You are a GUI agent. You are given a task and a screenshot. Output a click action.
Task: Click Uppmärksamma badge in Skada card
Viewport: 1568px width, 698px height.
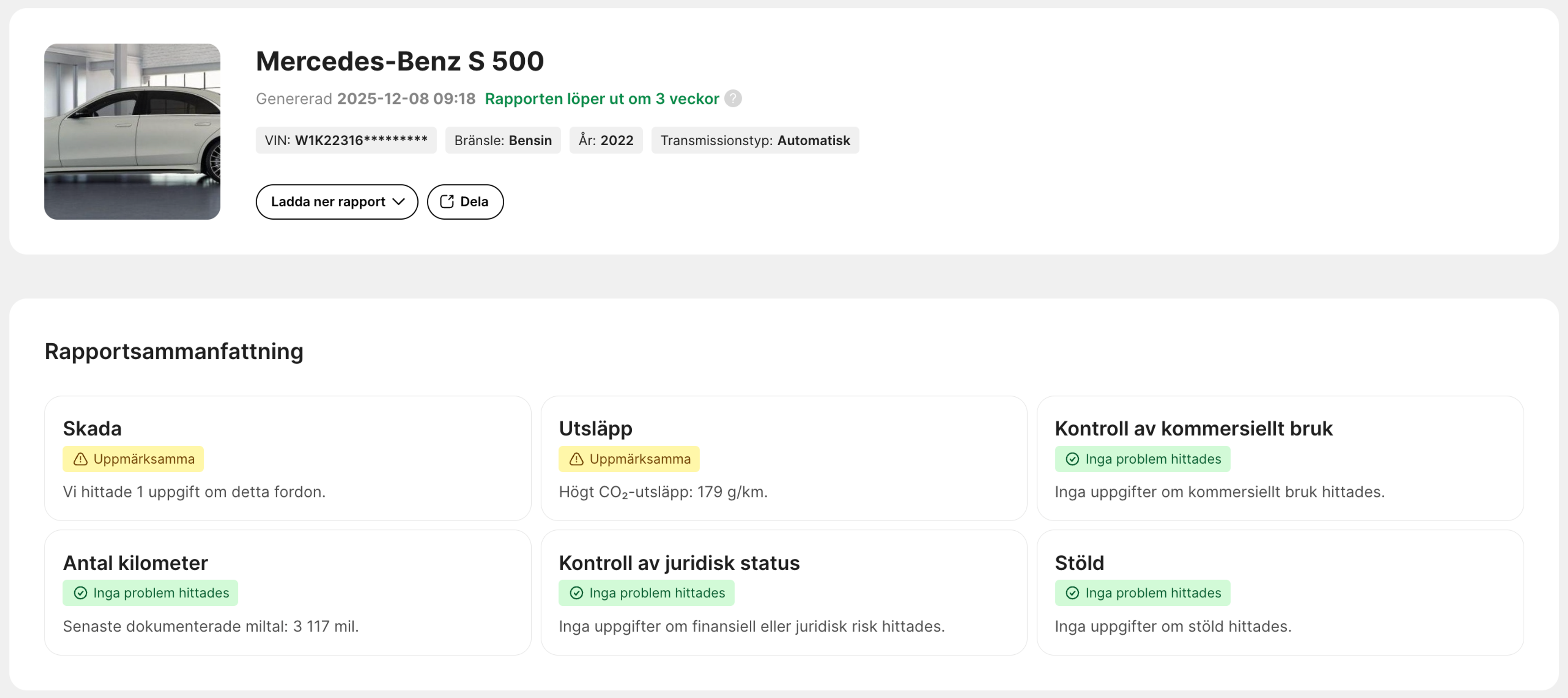pyautogui.click(x=133, y=459)
